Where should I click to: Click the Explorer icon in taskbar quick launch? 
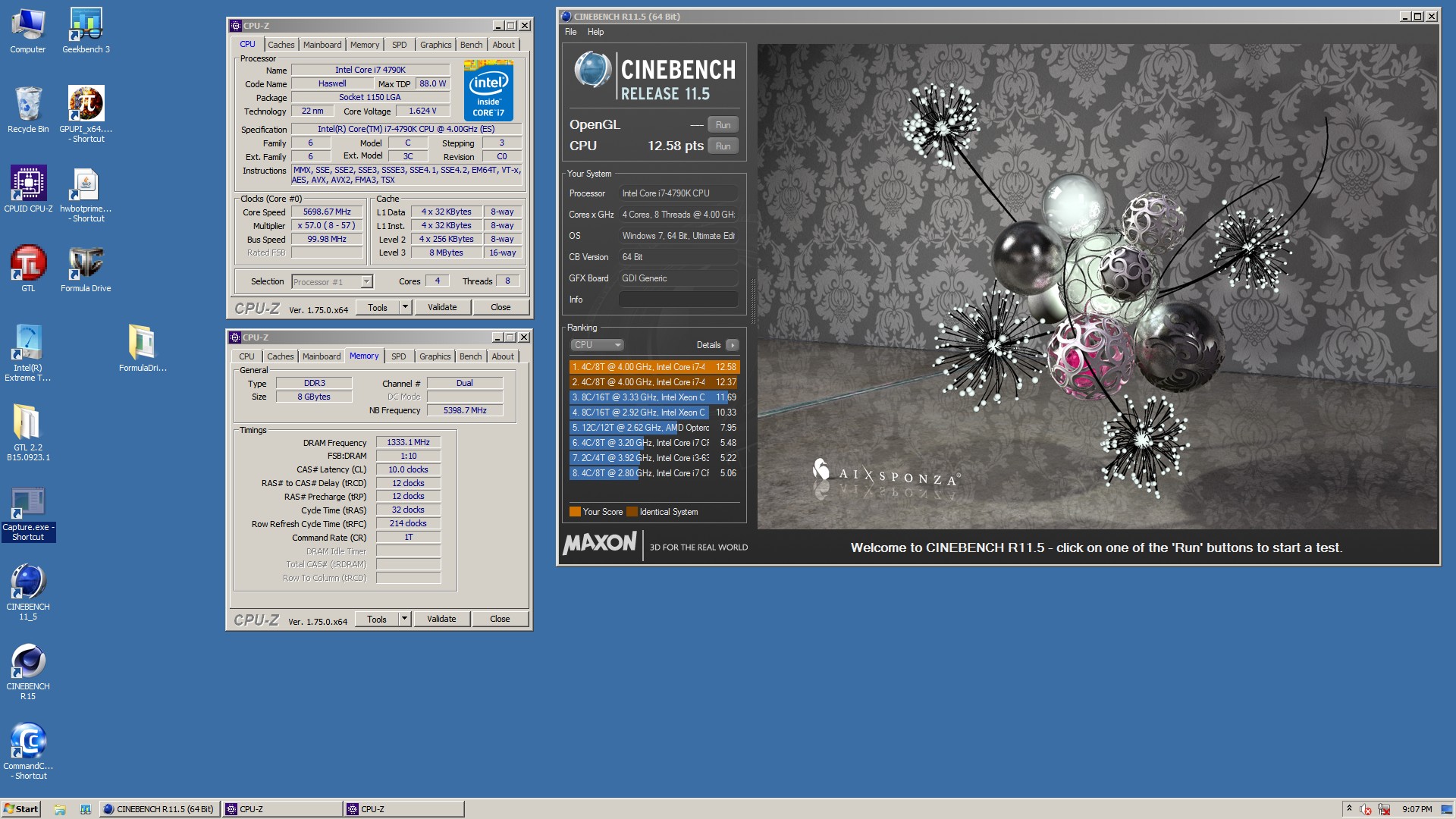pyautogui.click(x=60, y=809)
